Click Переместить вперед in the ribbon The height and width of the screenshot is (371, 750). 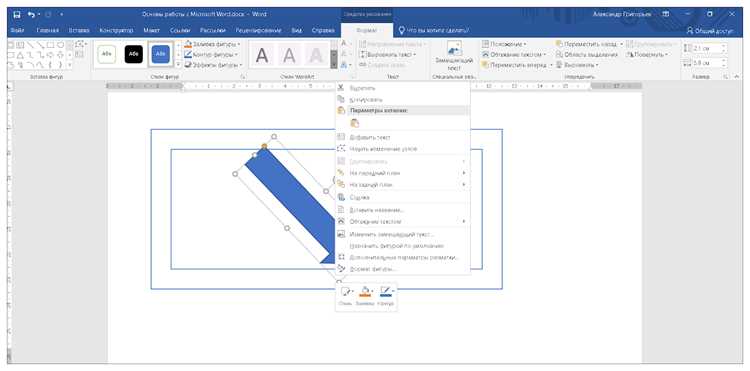pyautogui.click(x=518, y=65)
